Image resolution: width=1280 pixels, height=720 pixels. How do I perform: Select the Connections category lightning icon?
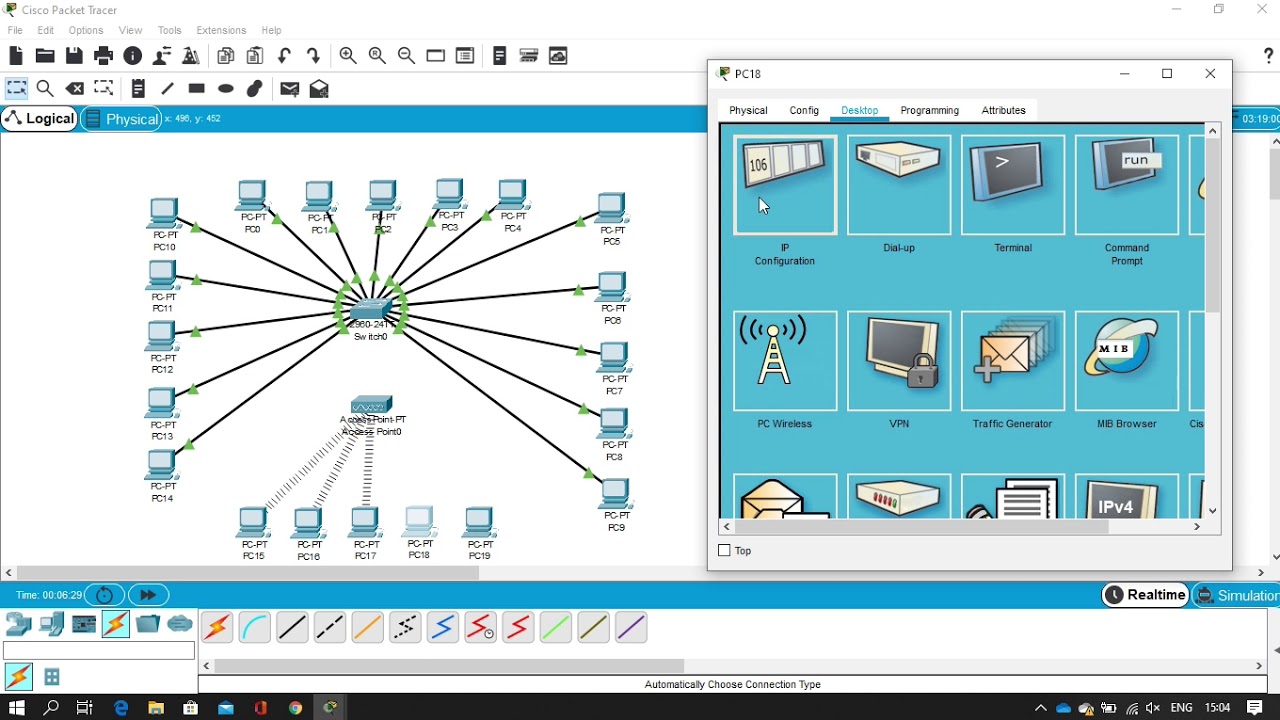(116, 625)
